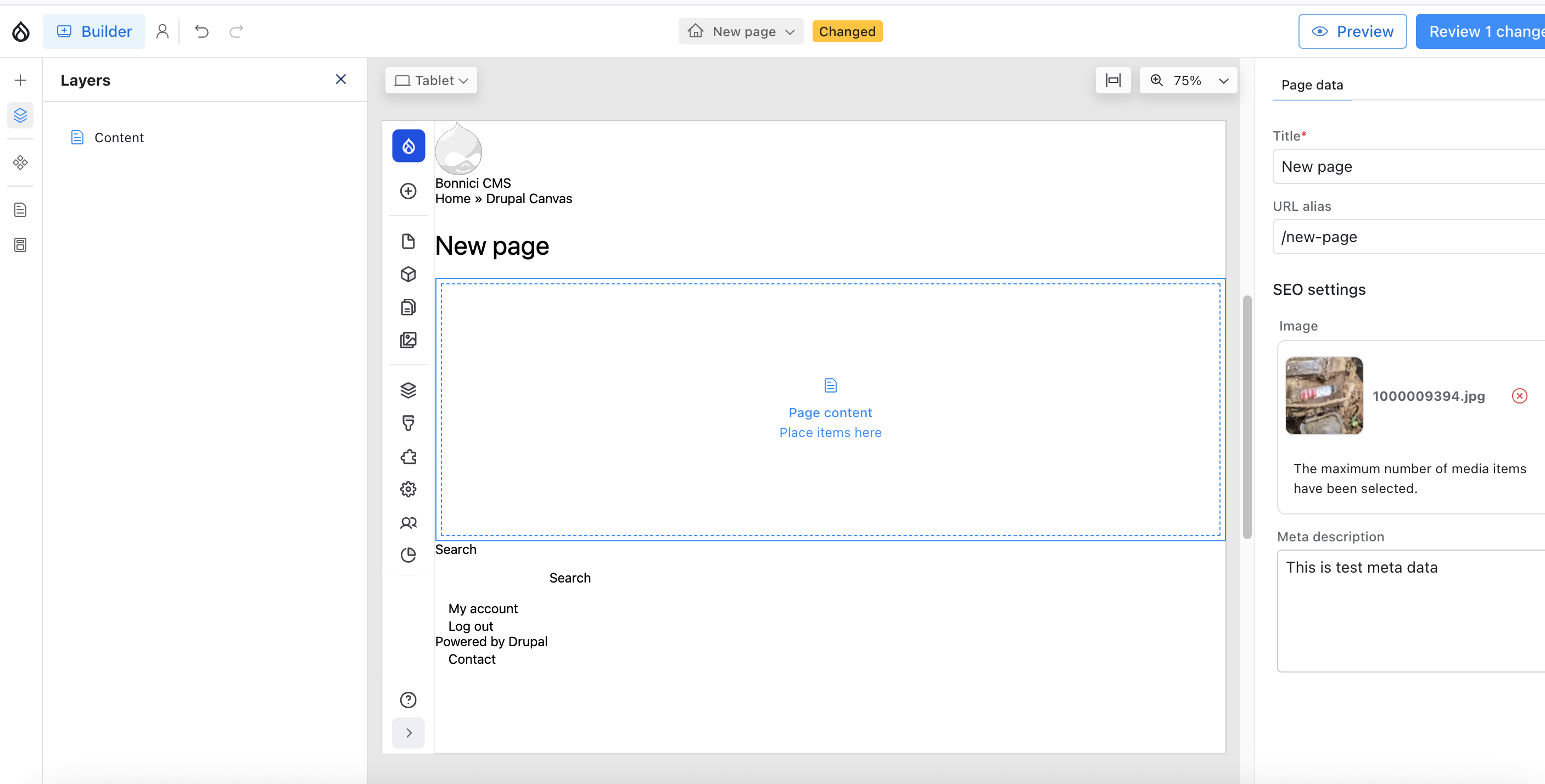This screenshot has height=784, width=1545.
Task: Toggle the fit-to-width view control
Action: [1113, 80]
